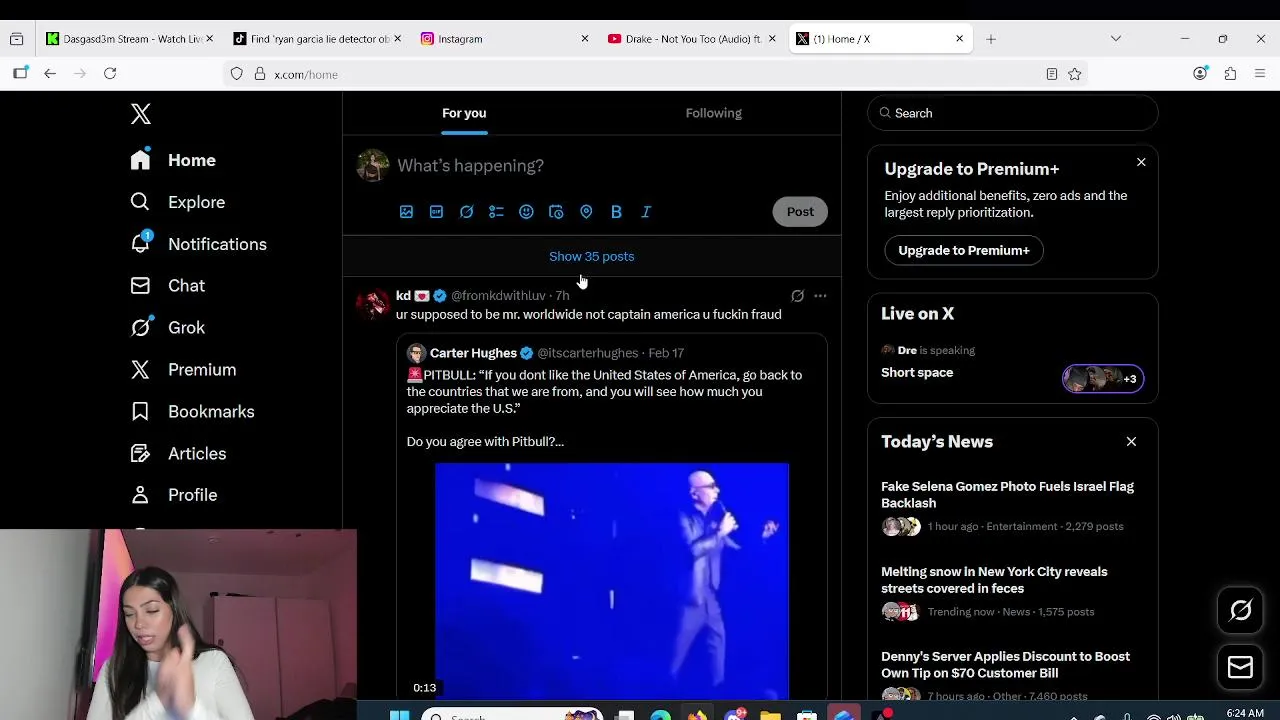This screenshot has width=1280, height=720.
Task: Open Home from the sidebar
Action: coord(173,160)
